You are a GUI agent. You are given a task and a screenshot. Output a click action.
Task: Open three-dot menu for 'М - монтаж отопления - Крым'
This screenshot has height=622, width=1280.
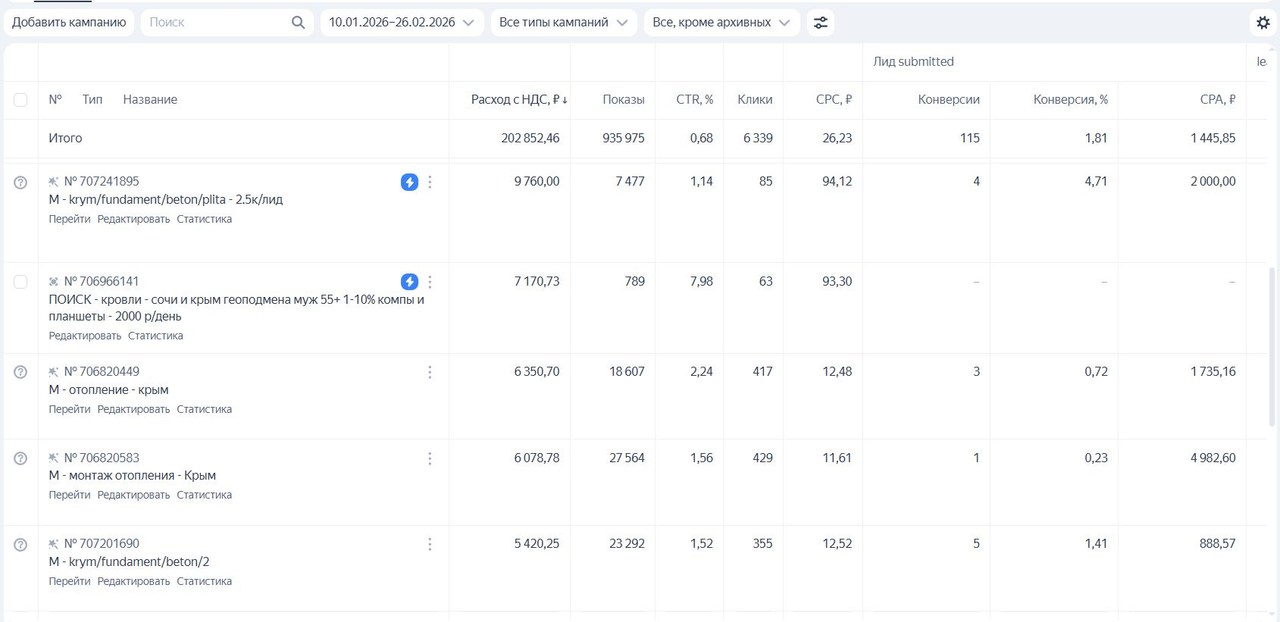coord(430,458)
